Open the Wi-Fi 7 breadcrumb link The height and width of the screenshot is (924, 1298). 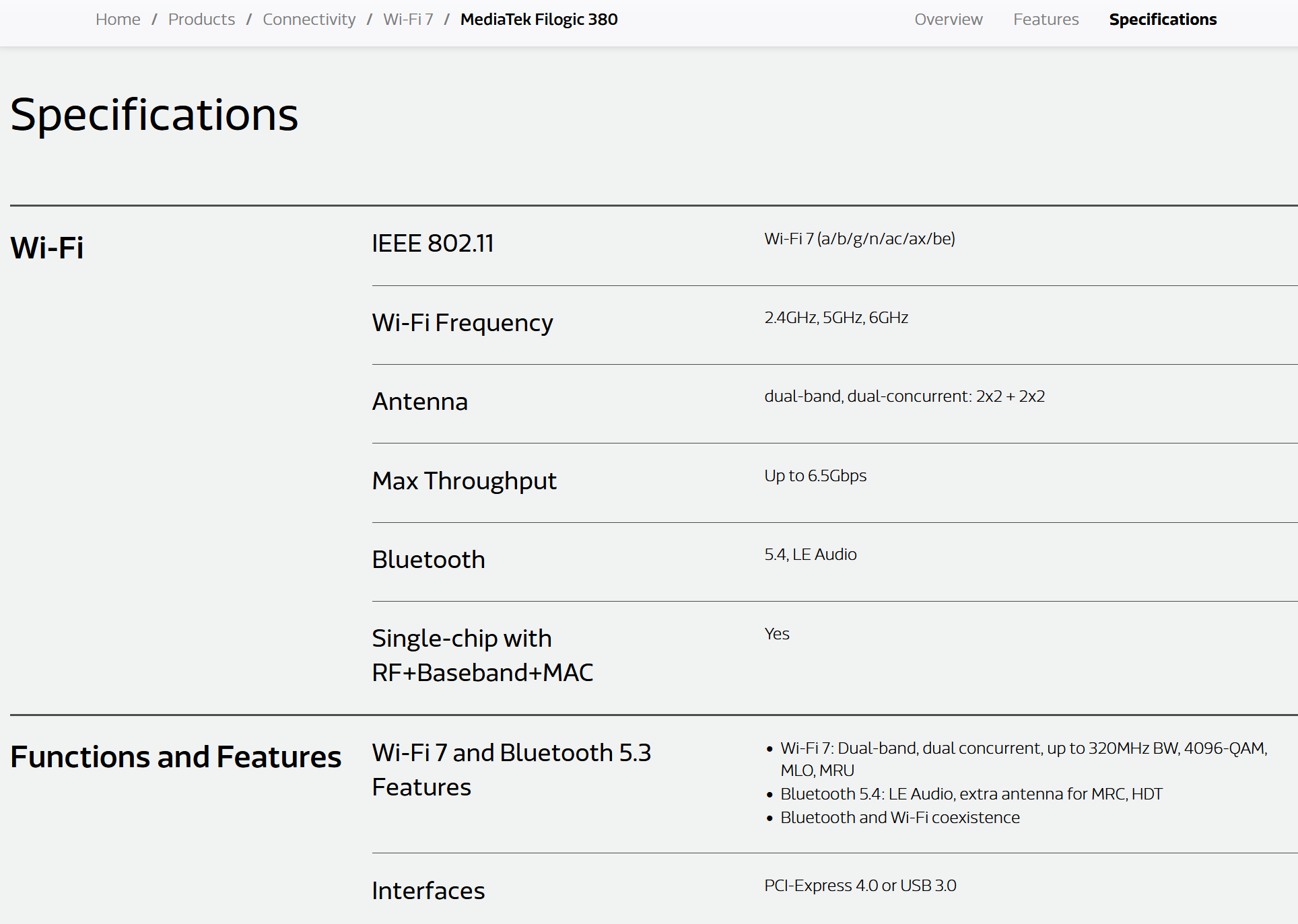tap(408, 20)
